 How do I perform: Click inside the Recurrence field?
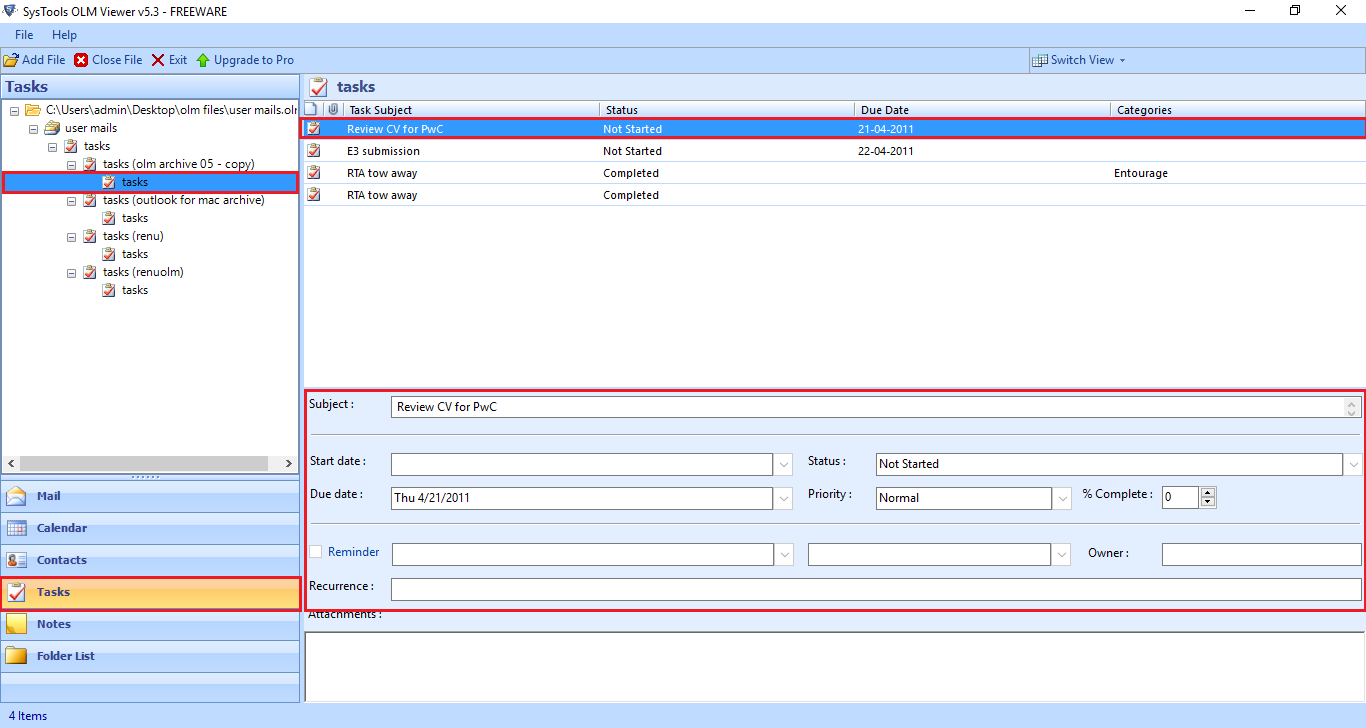[x=876, y=590]
